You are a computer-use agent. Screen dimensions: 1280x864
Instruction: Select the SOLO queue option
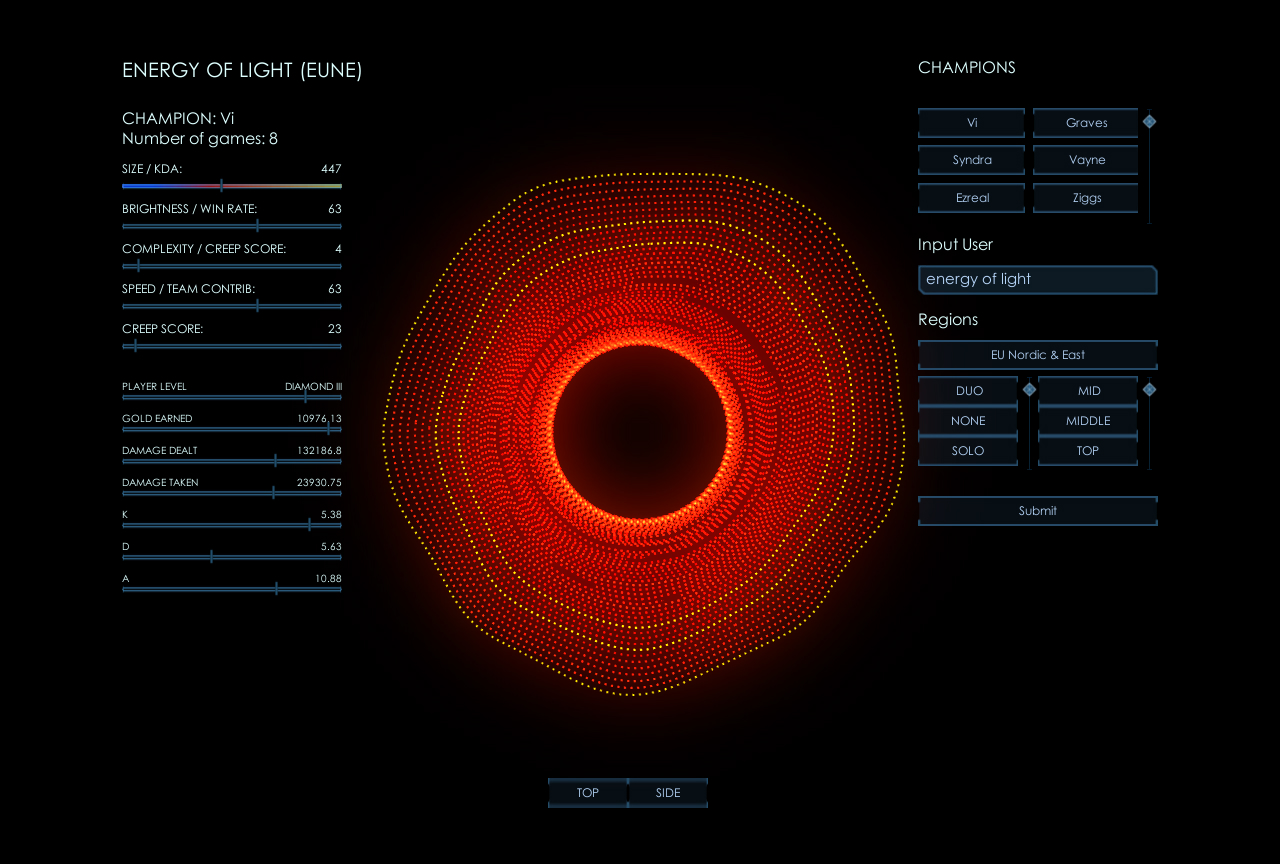(x=968, y=451)
